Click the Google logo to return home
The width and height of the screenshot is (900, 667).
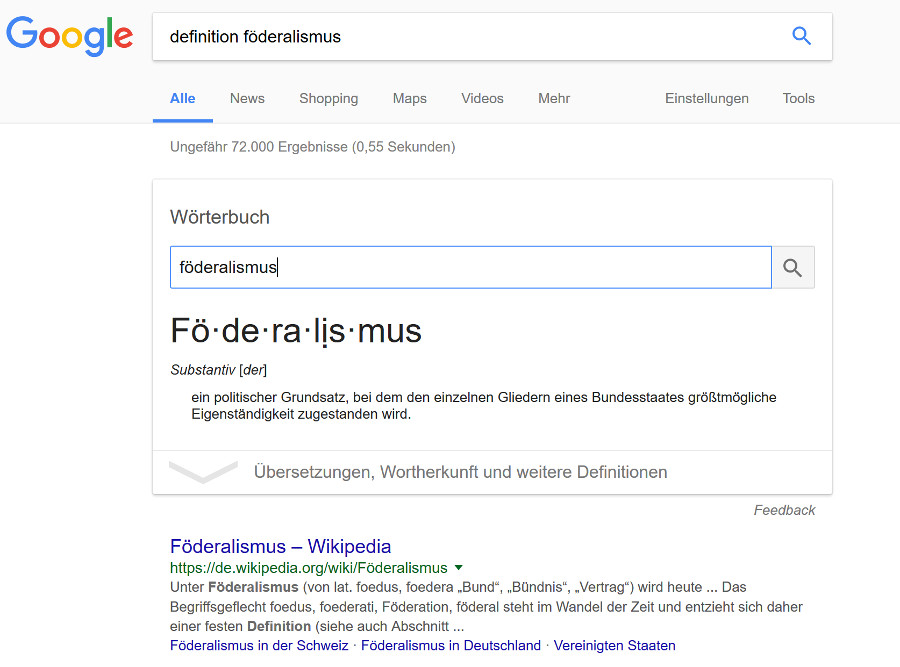(69, 37)
